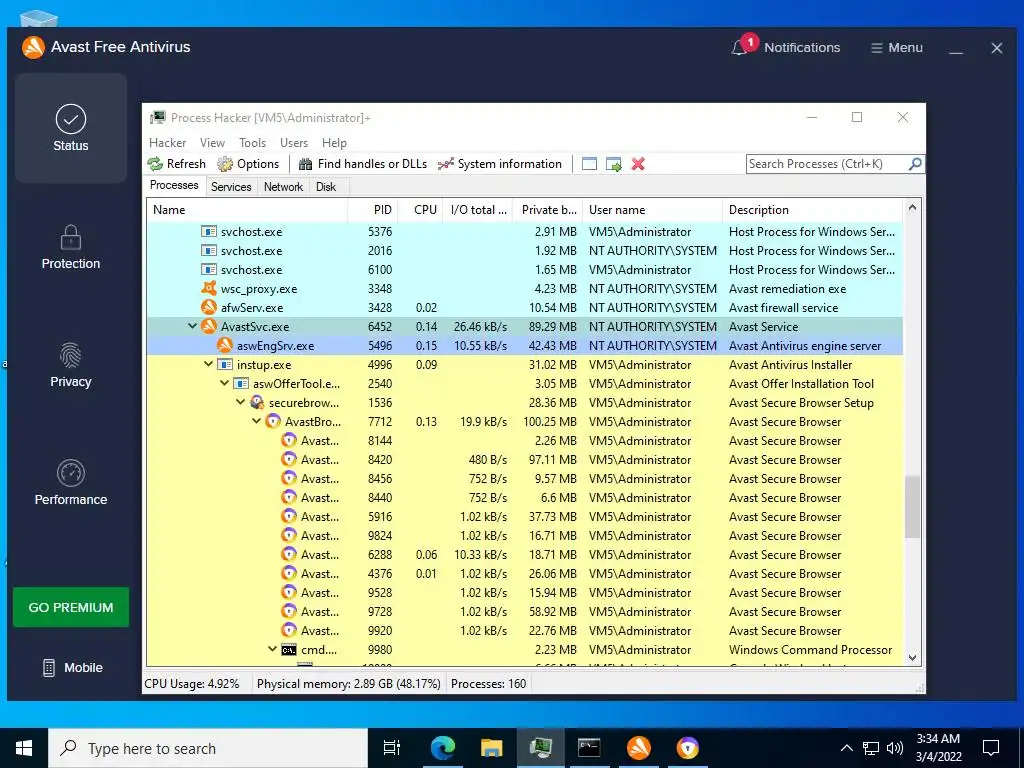Viewport: 1024px width, 768px height.
Task: Select the Avast browser process PID 9920
Action: click(x=525, y=630)
